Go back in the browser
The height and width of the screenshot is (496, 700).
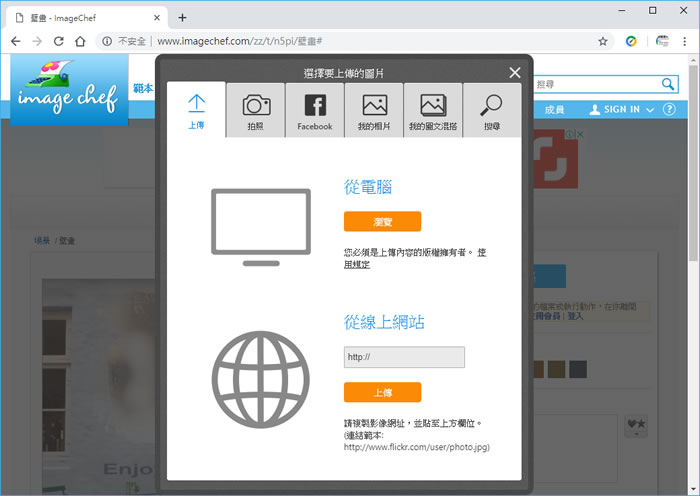pos(16,42)
